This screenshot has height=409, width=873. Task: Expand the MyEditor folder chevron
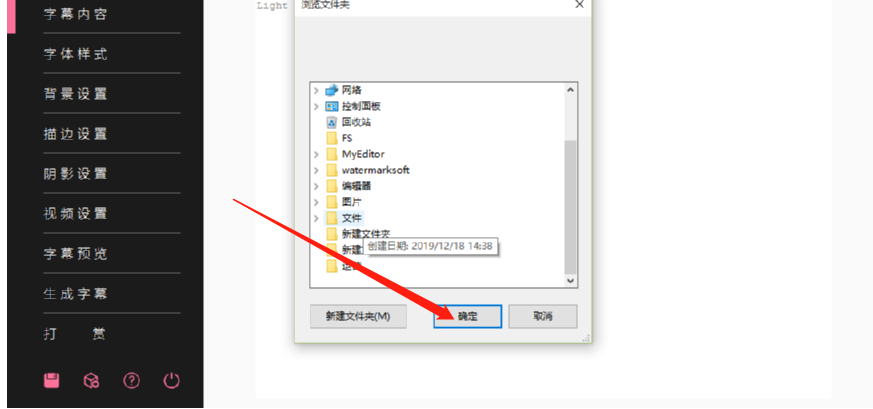tap(316, 154)
